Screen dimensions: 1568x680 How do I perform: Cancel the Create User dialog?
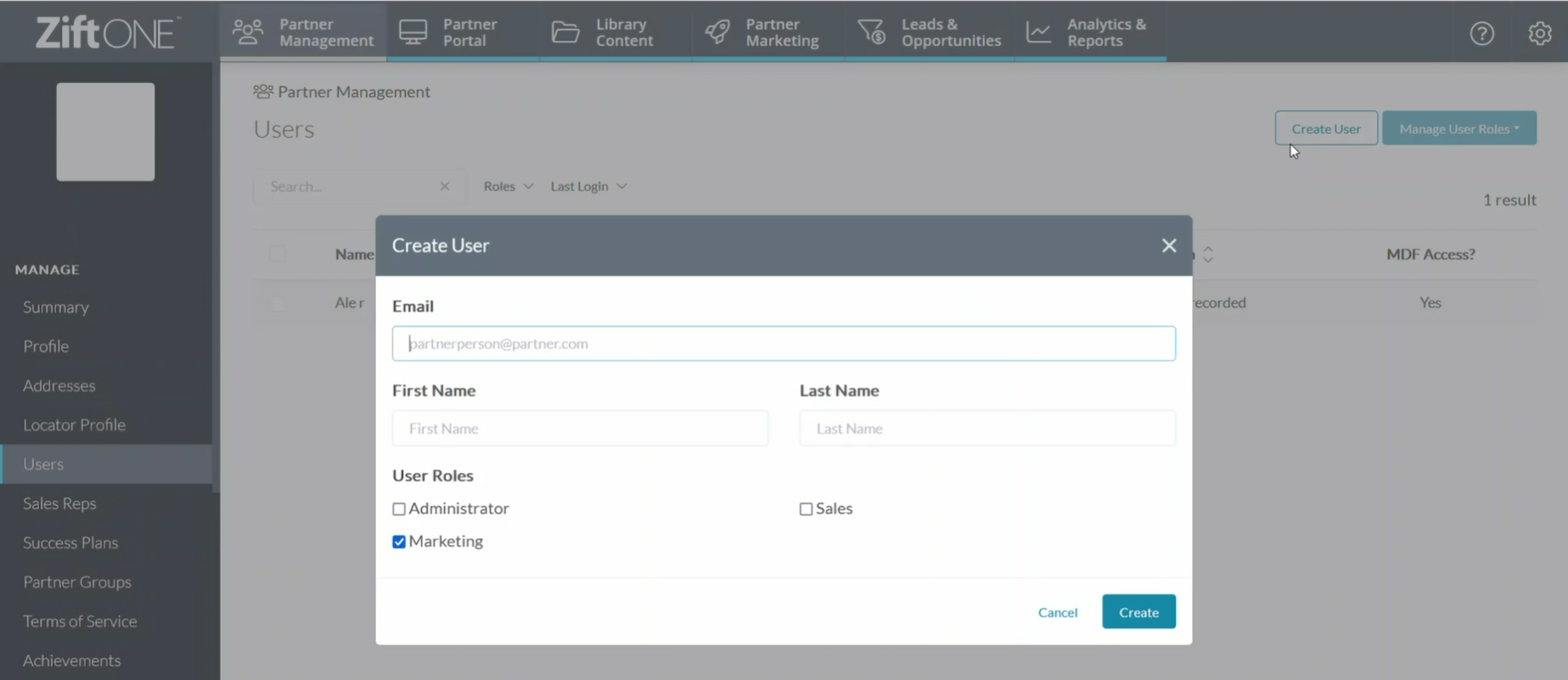[1058, 612]
